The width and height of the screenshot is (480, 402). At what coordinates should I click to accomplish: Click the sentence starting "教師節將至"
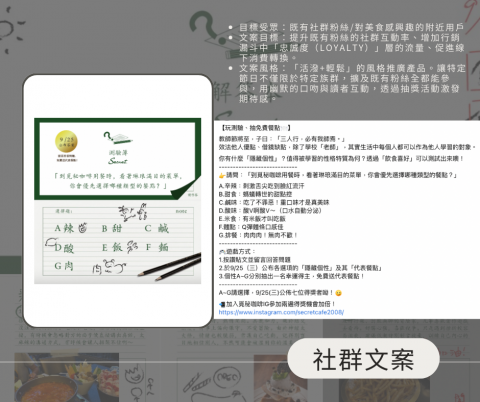click(x=282, y=139)
